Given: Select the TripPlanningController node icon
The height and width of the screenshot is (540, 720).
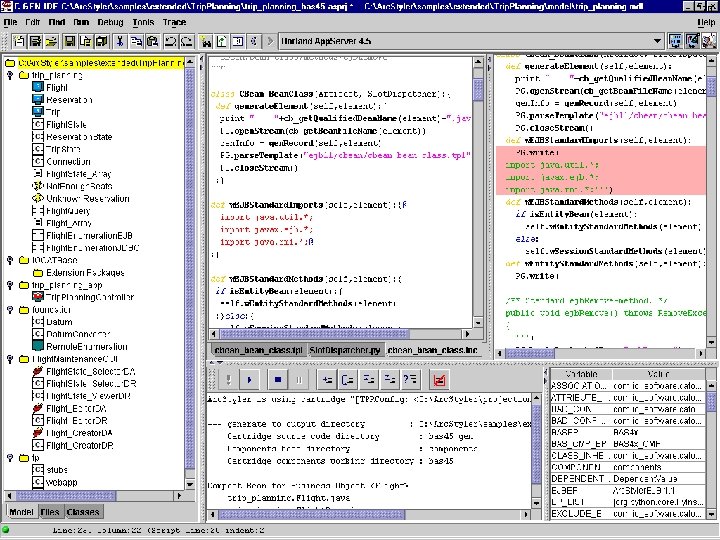Looking at the screenshot, I should [x=37, y=297].
